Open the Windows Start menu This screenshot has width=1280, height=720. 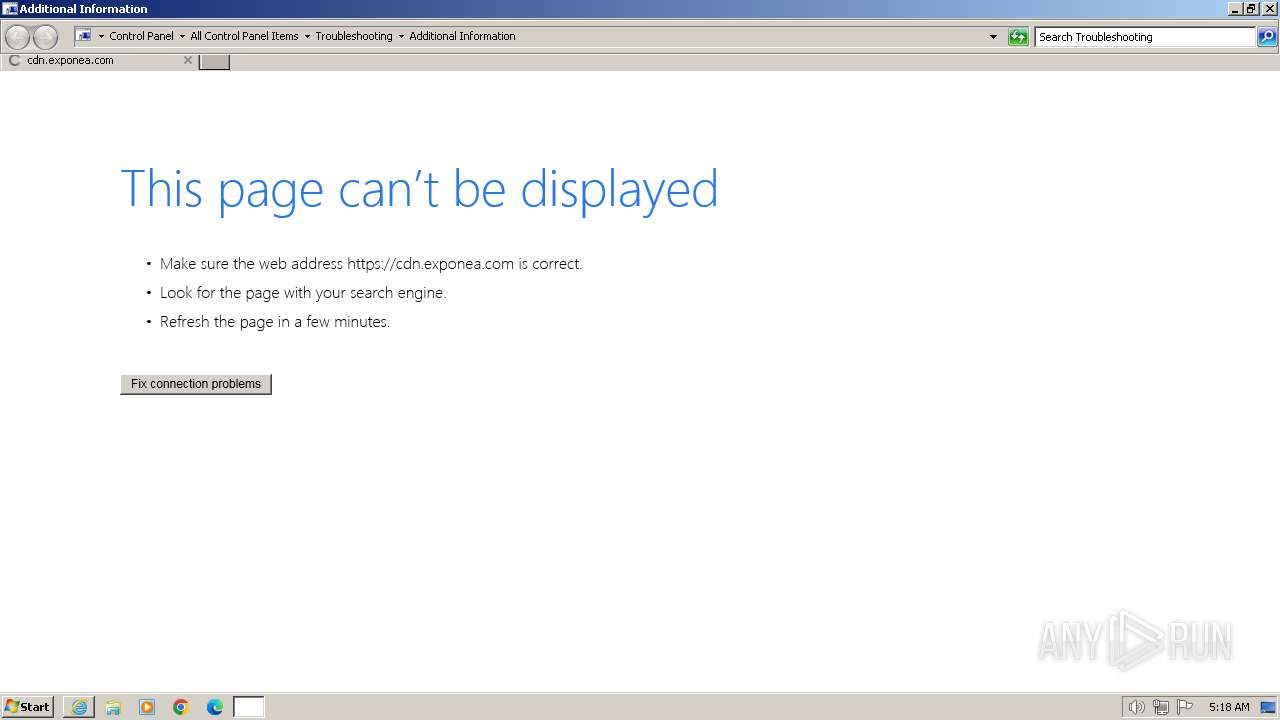pyautogui.click(x=27, y=707)
